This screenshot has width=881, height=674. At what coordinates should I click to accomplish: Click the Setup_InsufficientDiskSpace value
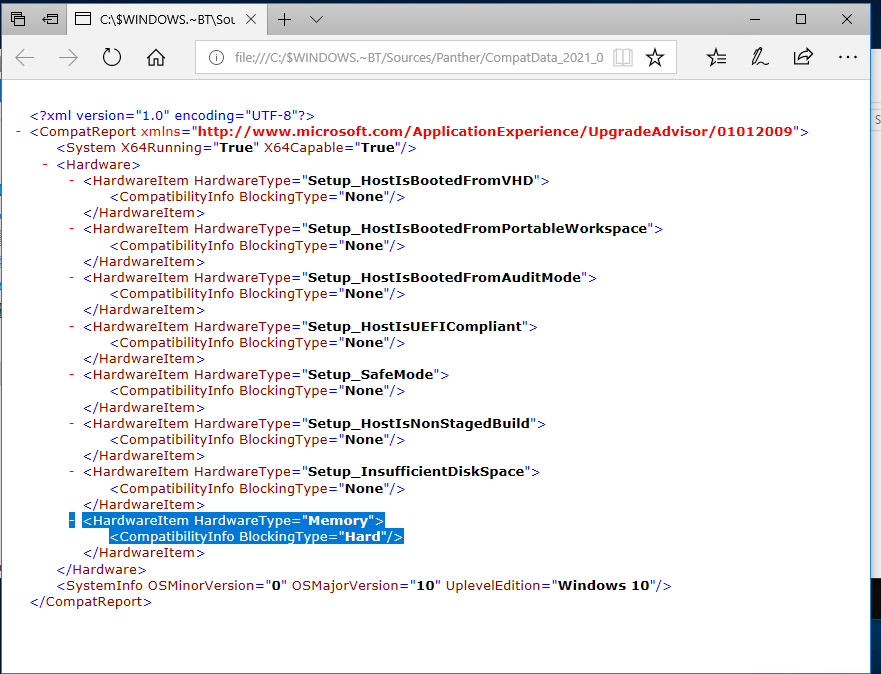416,472
